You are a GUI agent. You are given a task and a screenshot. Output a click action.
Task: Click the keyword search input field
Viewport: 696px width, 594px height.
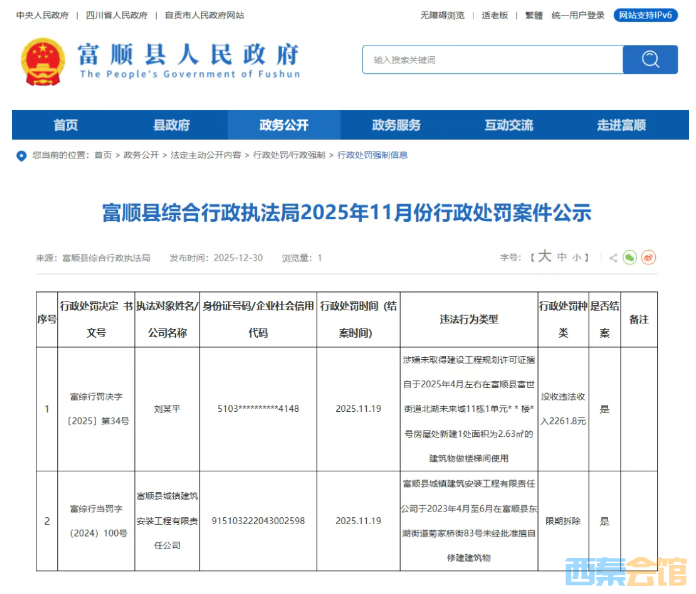490,60
